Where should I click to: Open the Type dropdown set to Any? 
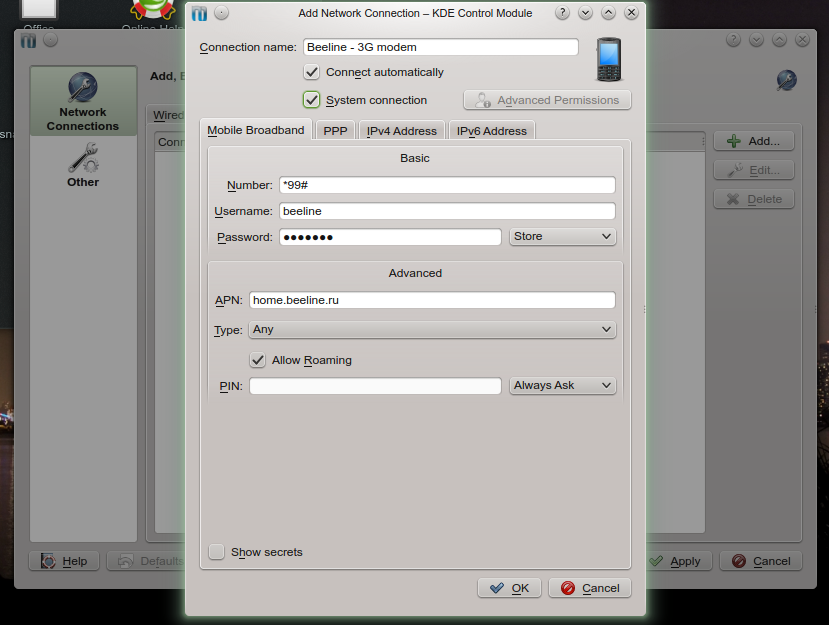pyautogui.click(x=432, y=329)
